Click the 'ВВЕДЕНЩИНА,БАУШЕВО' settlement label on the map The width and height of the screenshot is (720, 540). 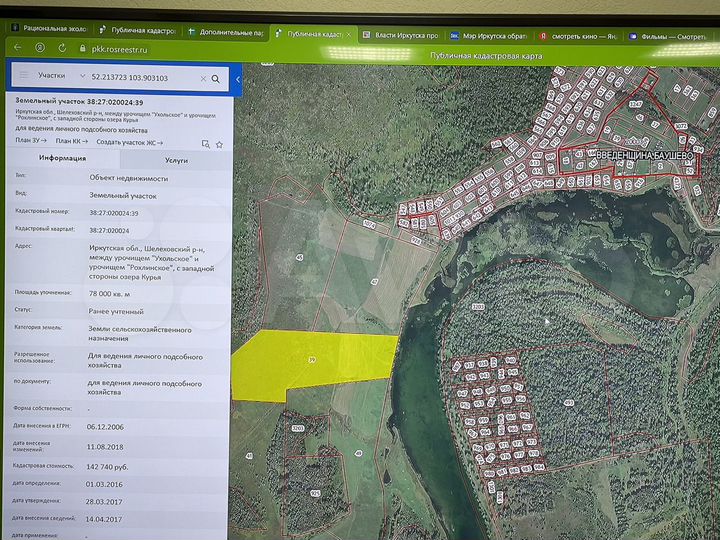644,156
